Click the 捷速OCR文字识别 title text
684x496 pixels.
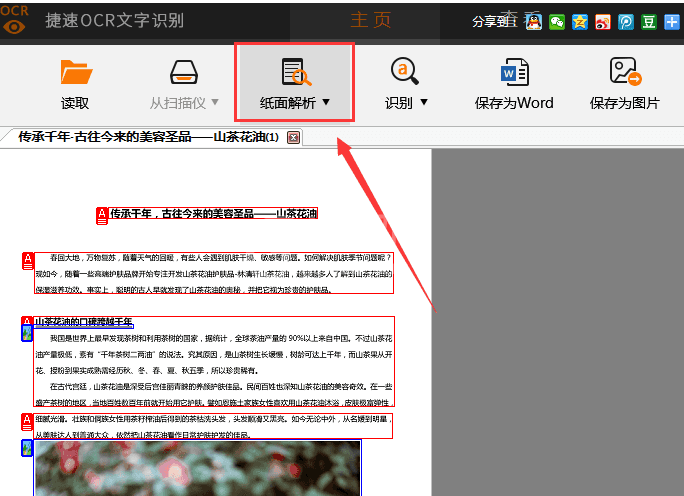click(x=114, y=20)
